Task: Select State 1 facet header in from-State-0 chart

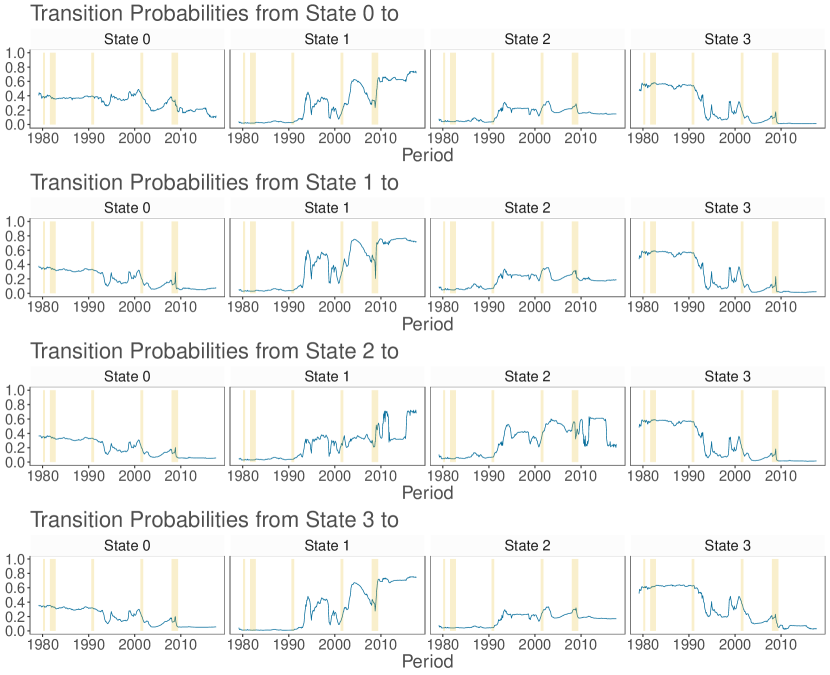Action: click(x=327, y=39)
